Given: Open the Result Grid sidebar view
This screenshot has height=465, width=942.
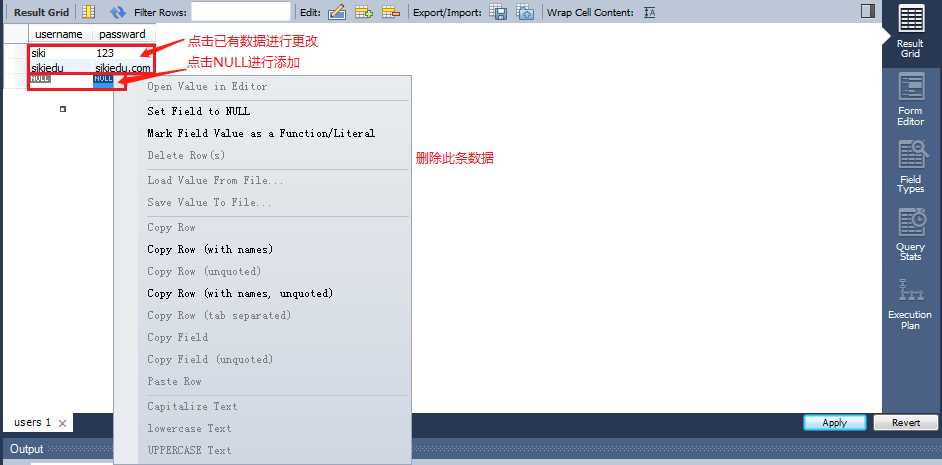Looking at the screenshot, I should point(910,31).
